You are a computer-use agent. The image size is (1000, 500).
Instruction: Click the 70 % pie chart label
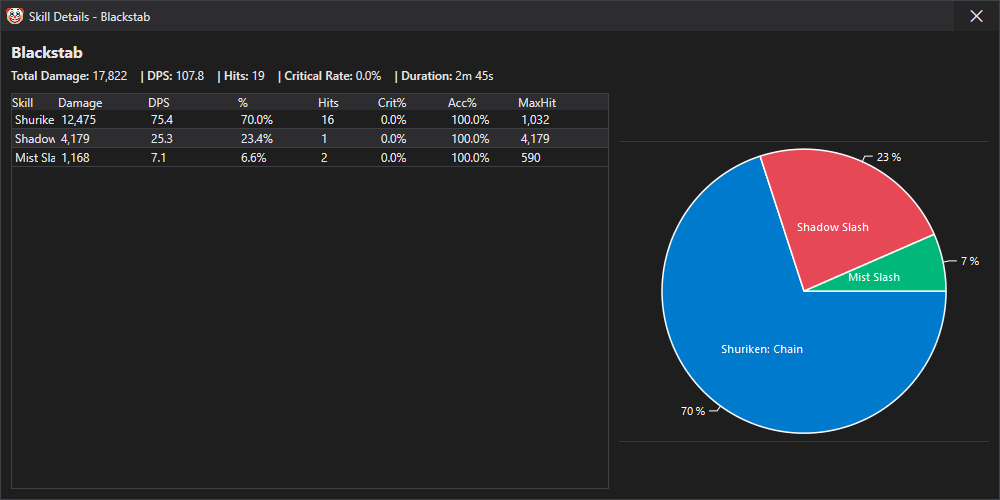[x=693, y=411]
